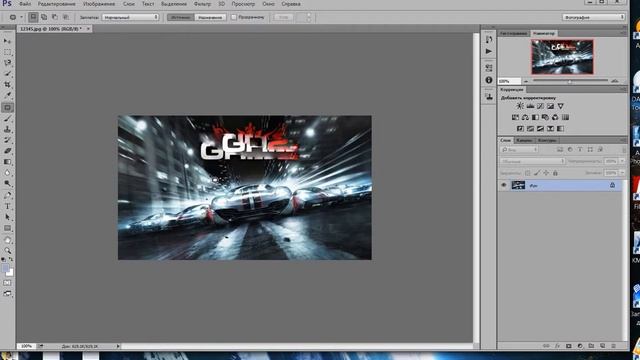Select the Eraser tool
The image size is (640, 360).
[7, 151]
